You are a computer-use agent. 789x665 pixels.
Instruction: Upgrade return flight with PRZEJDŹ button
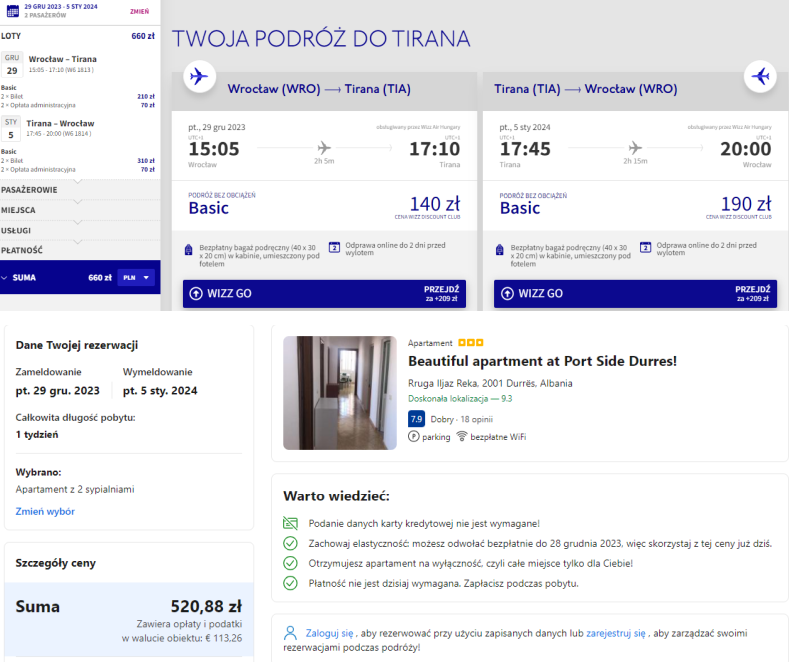[x=751, y=293]
